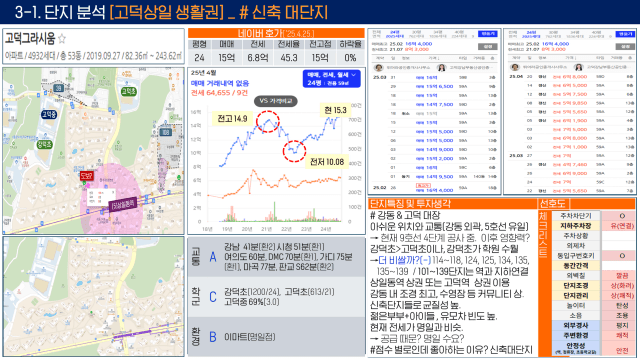Click the 고덕초 school marker on map
The width and height of the screenshot is (640, 360).
pos(128,91)
